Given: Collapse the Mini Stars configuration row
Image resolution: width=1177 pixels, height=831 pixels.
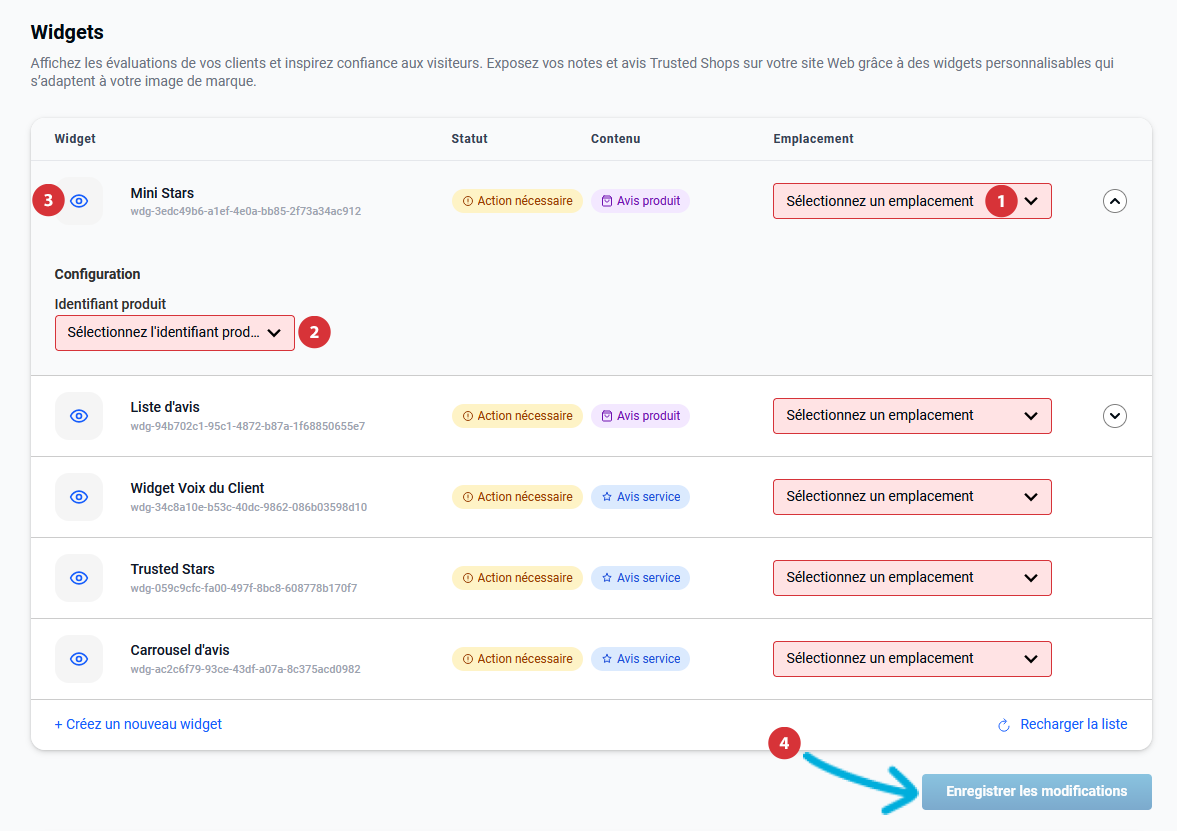Looking at the screenshot, I should tap(1114, 201).
